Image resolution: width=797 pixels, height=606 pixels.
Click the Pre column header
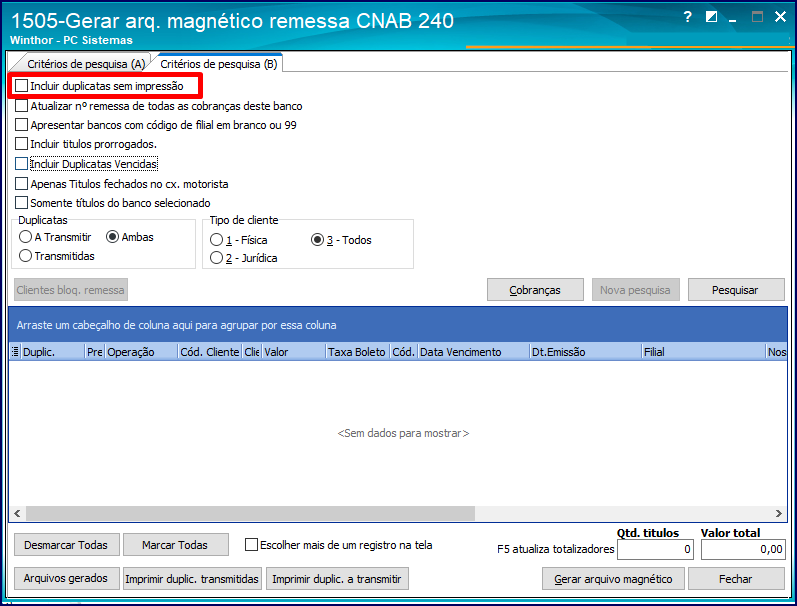point(95,352)
